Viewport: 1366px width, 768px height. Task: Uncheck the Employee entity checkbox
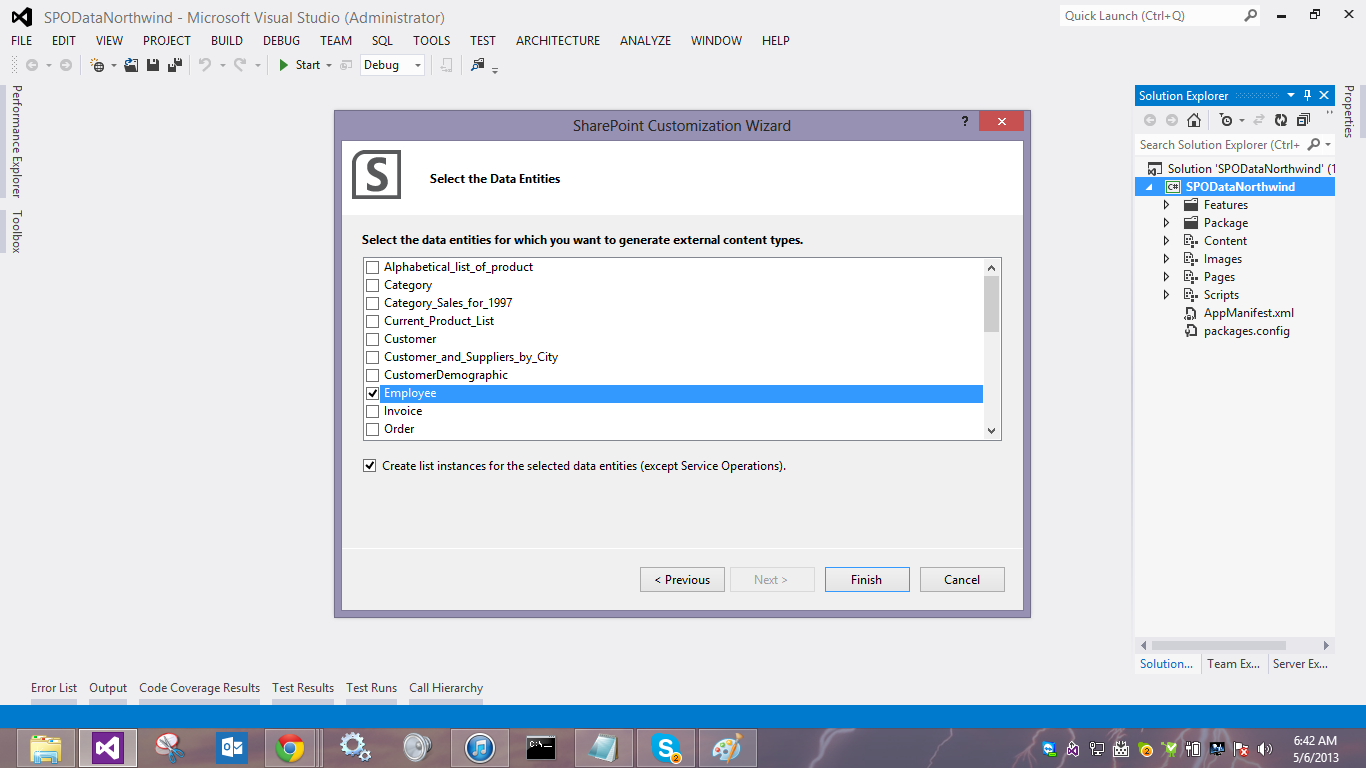(373, 393)
